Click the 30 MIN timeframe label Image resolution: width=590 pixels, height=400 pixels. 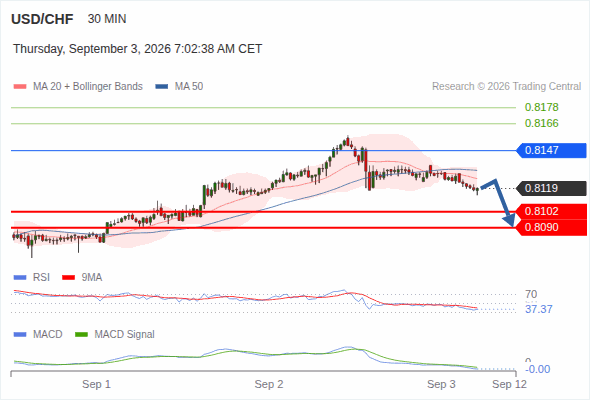pos(107,19)
